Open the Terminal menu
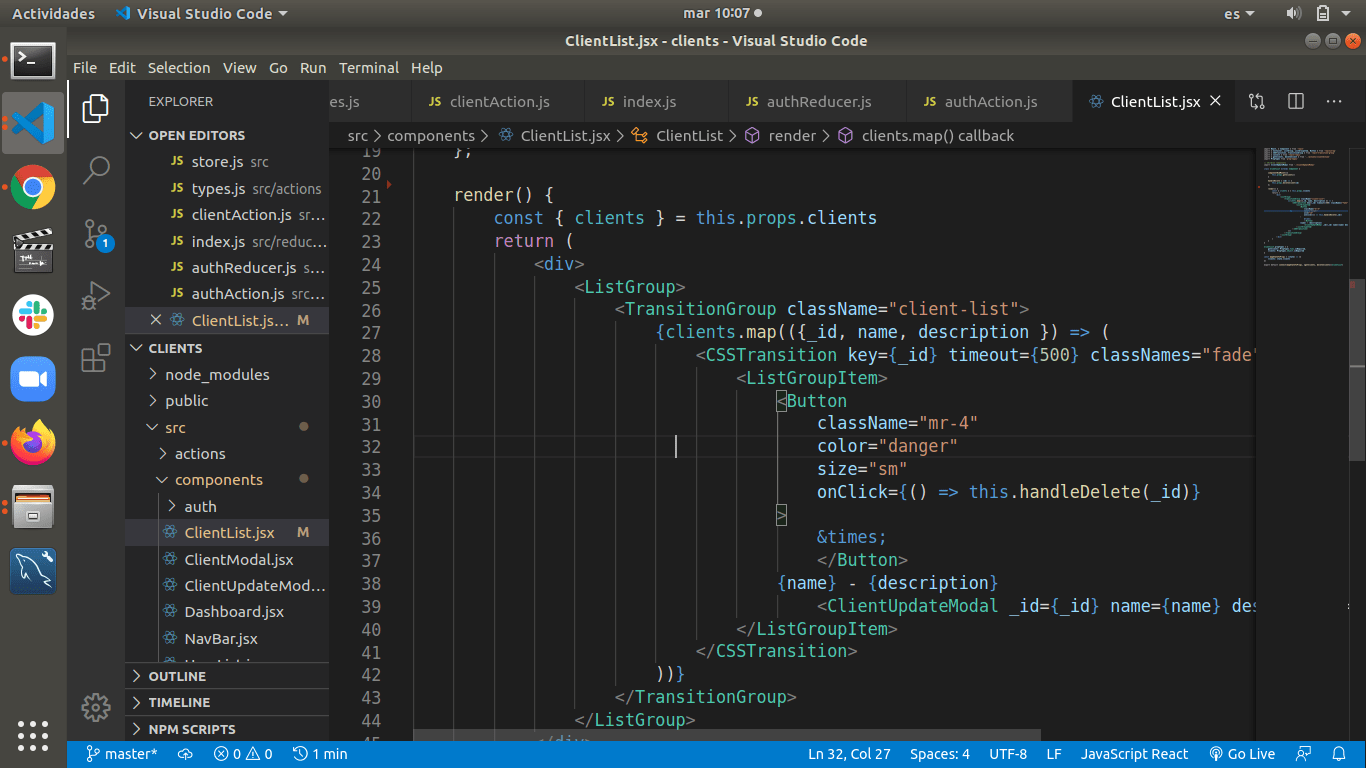The image size is (1366, 768). pyautogui.click(x=368, y=68)
